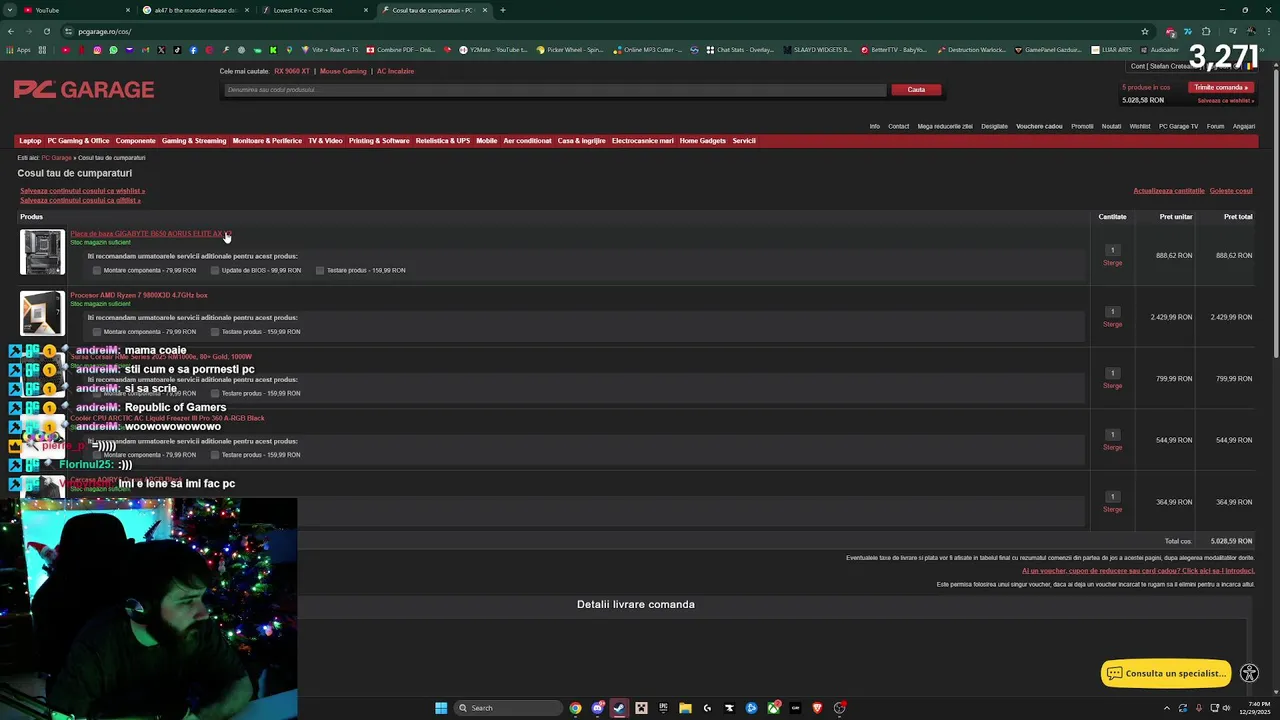1280x720 pixels.
Task: Open the Apps bookmarks shortcut
Action: pos(19,50)
